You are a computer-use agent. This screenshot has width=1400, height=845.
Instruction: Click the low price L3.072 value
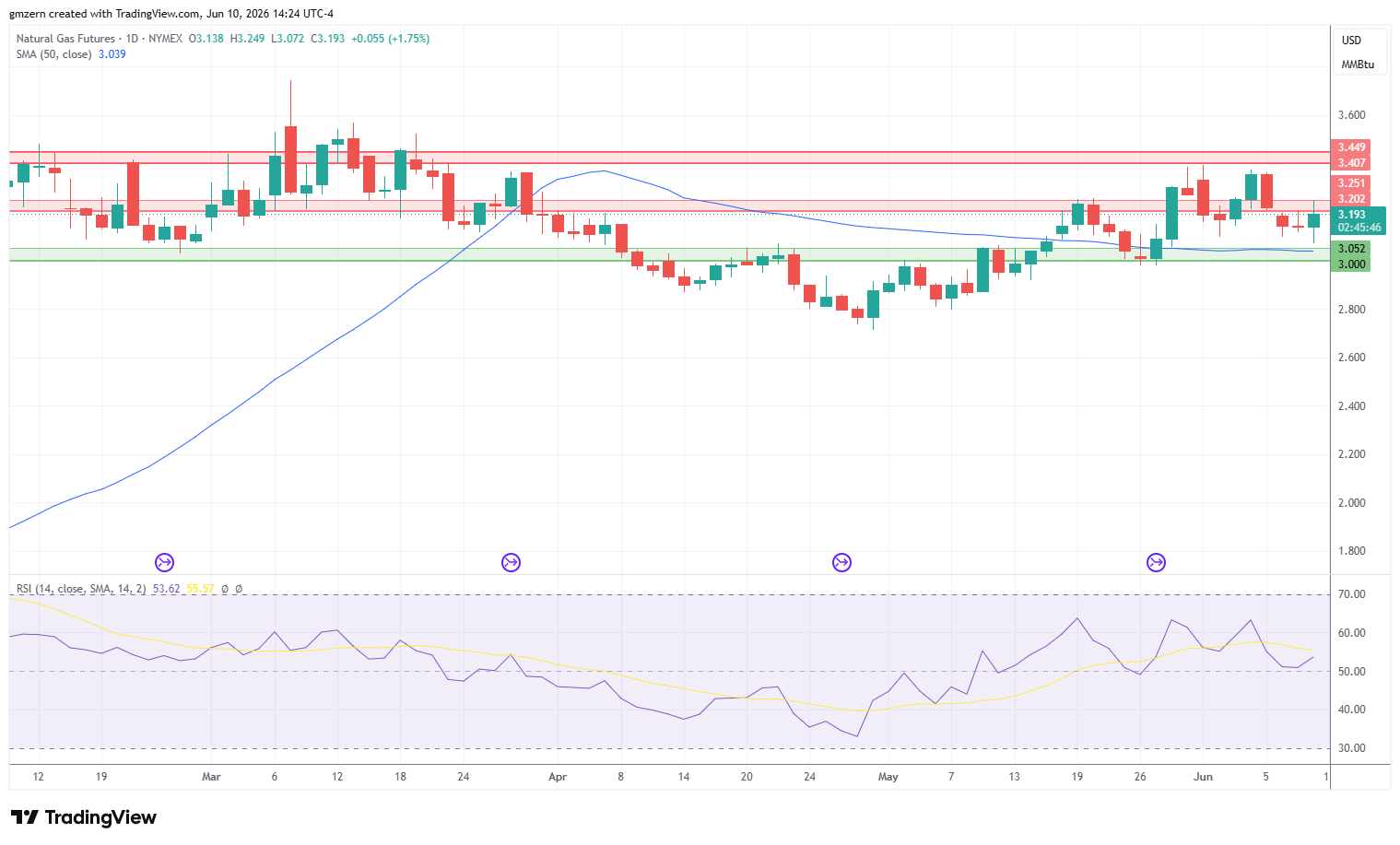point(288,39)
